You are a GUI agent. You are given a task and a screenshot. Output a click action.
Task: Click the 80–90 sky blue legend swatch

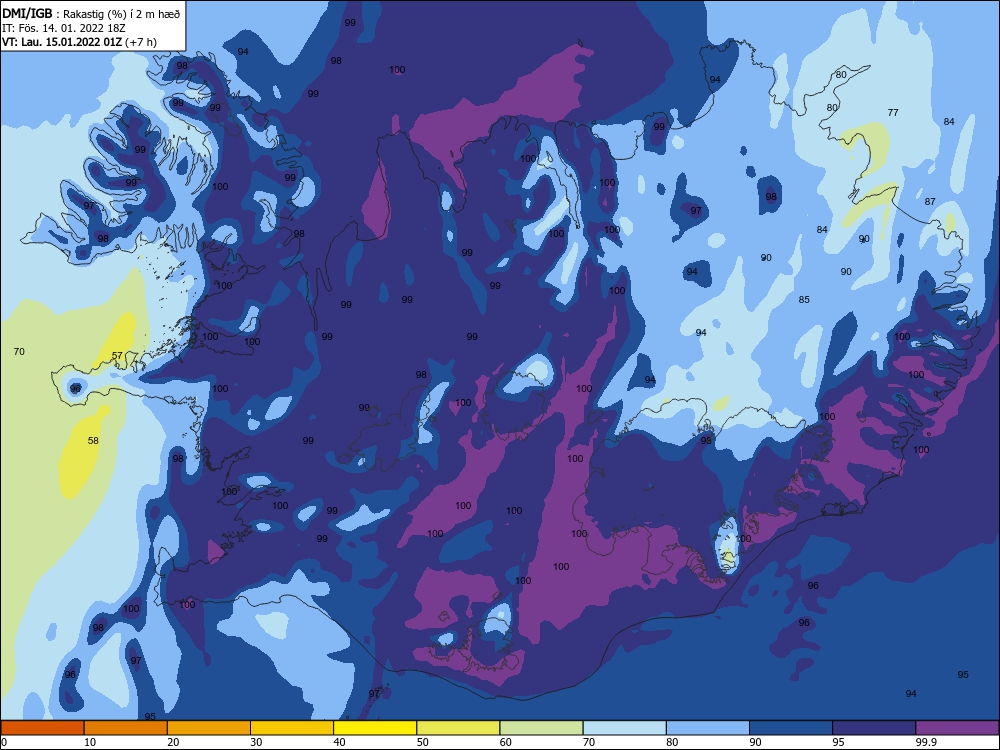pyautogui.click(x=708, y=728)
